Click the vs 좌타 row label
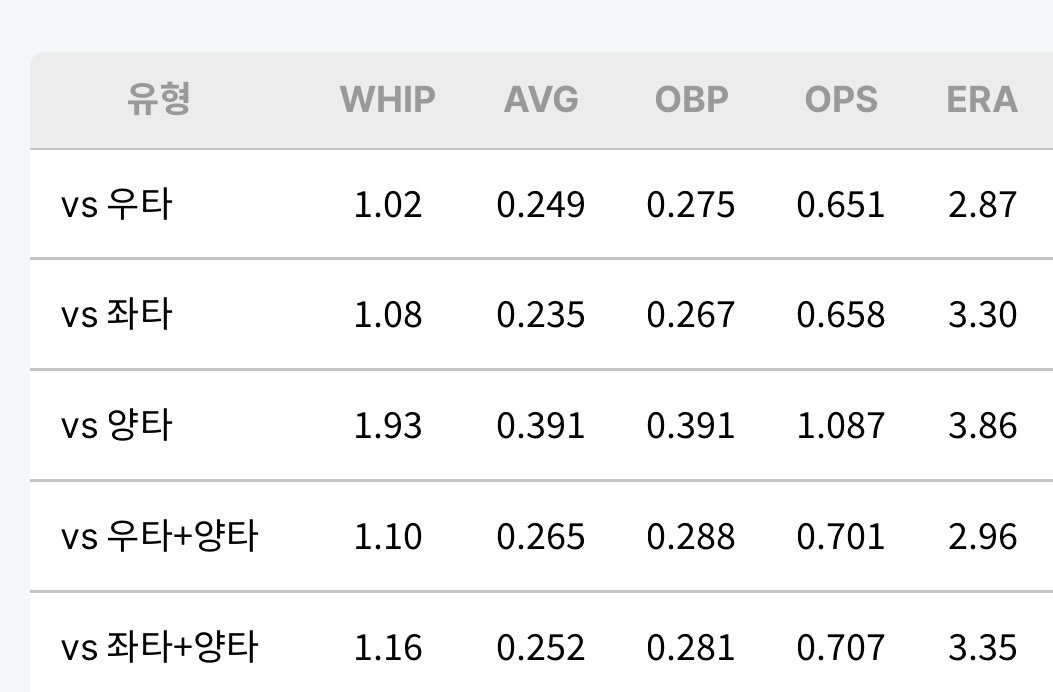Screen dimensions: 1053x692 click(117, 314)
